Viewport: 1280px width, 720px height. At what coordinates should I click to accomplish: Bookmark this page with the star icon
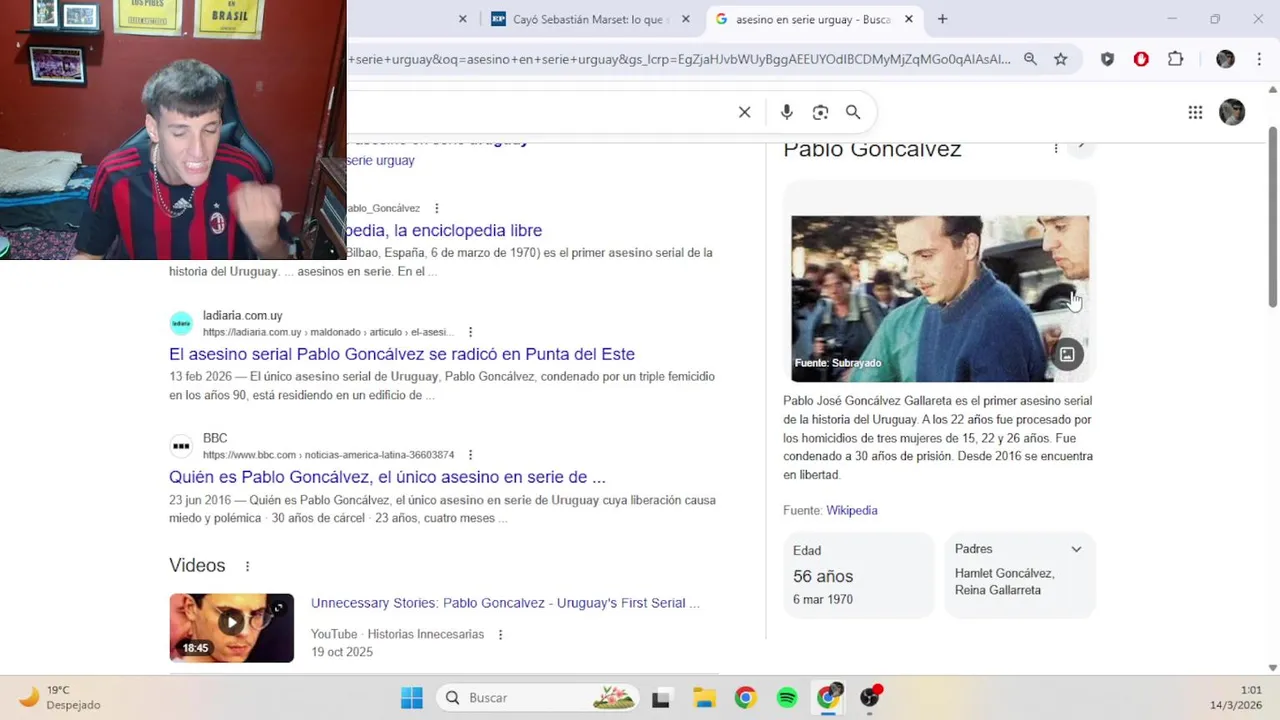[x=1061, y=59]
